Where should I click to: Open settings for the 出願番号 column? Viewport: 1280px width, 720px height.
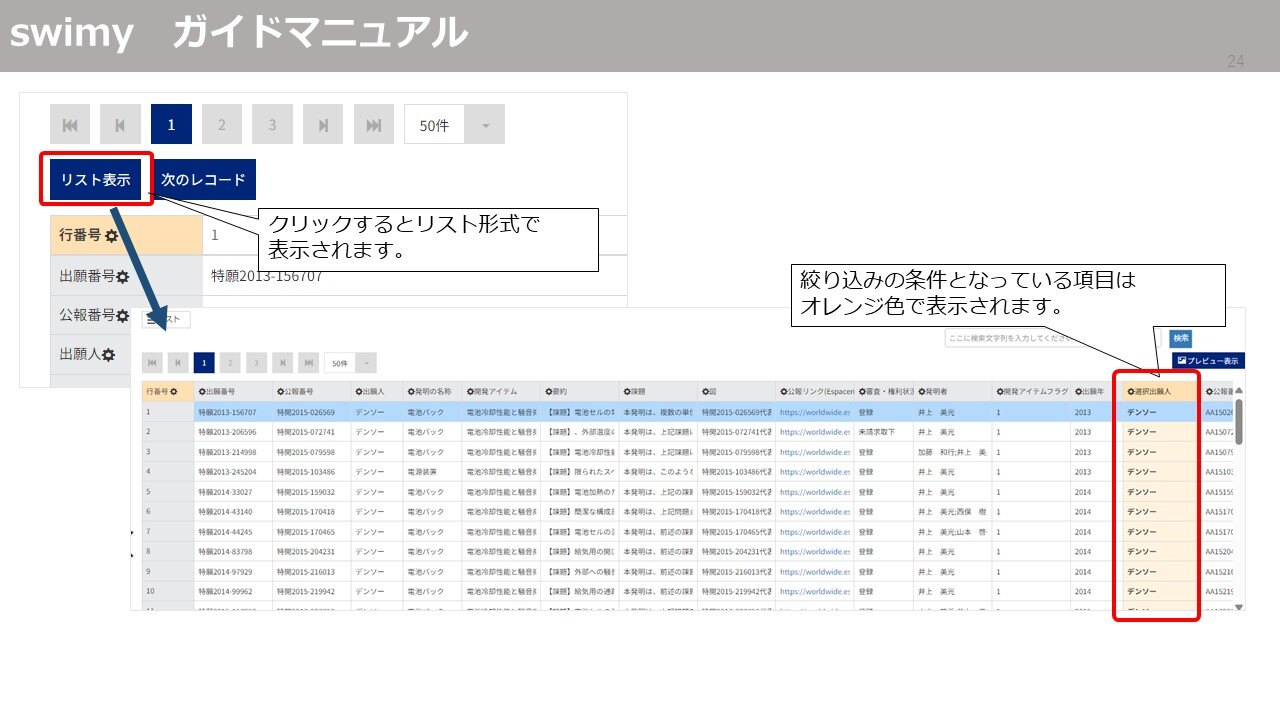(201, 391)
